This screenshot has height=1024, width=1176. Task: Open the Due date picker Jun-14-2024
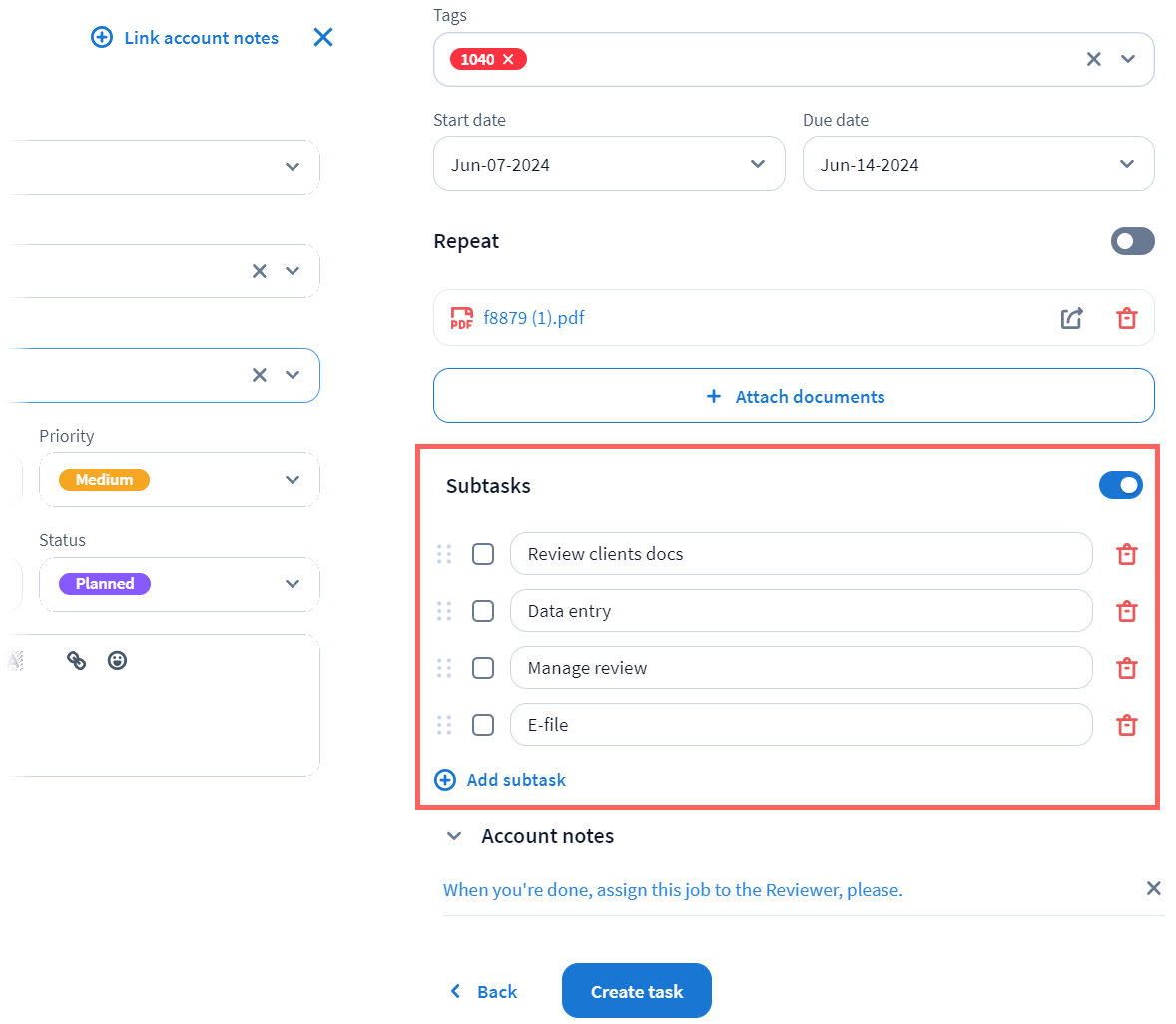[977, 165]
